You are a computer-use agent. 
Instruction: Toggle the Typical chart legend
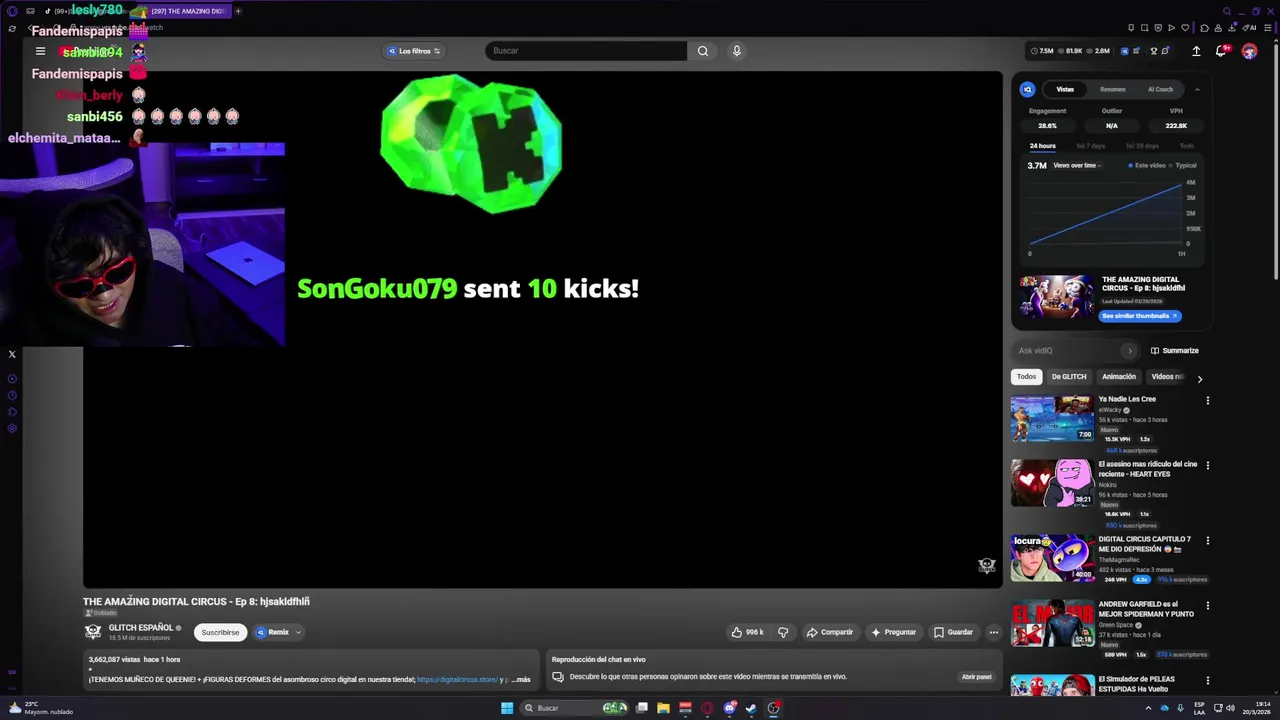pyautogui.click(x=1183, y=165)
